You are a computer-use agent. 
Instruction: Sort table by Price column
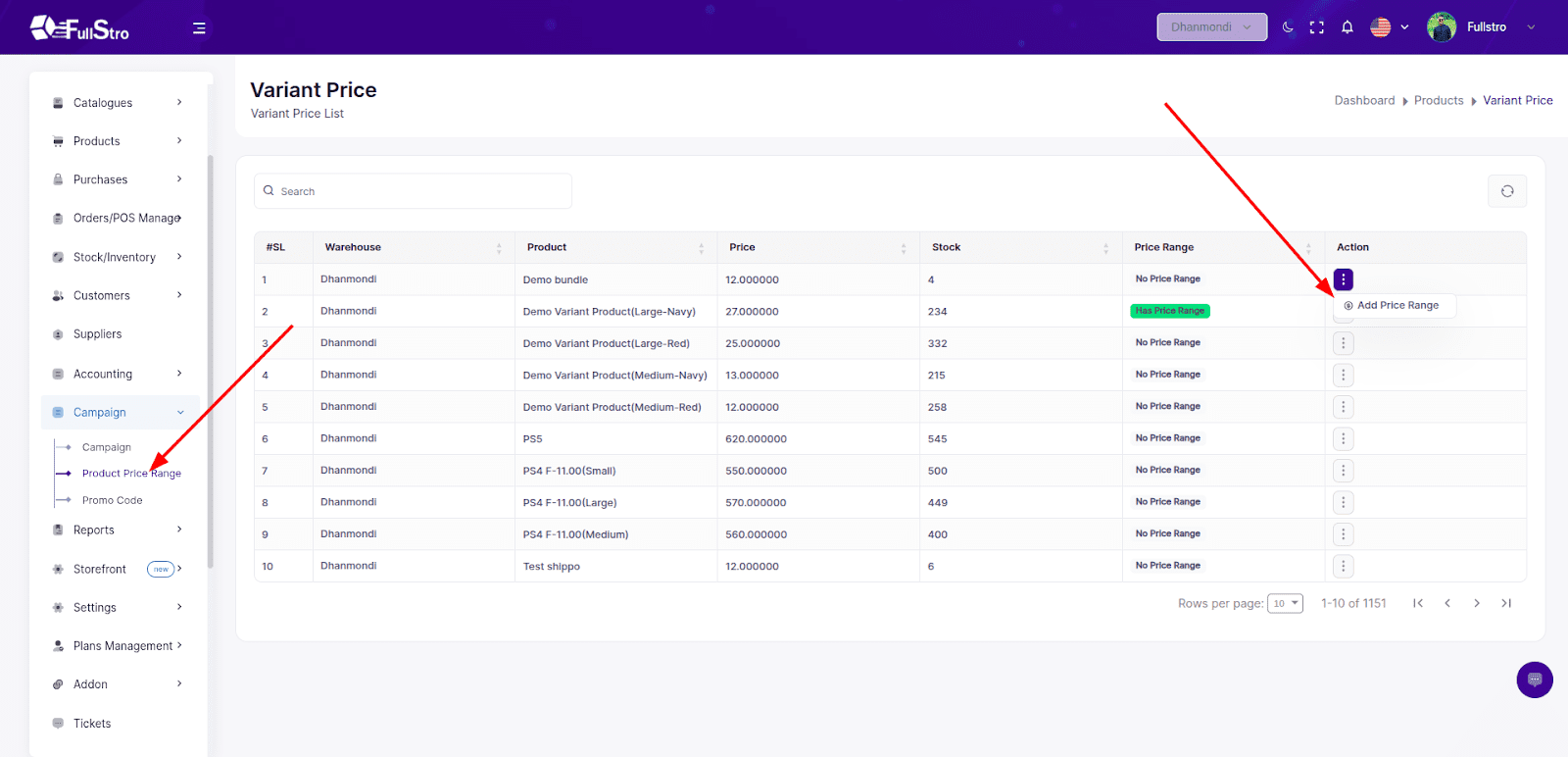pos(903,248)
